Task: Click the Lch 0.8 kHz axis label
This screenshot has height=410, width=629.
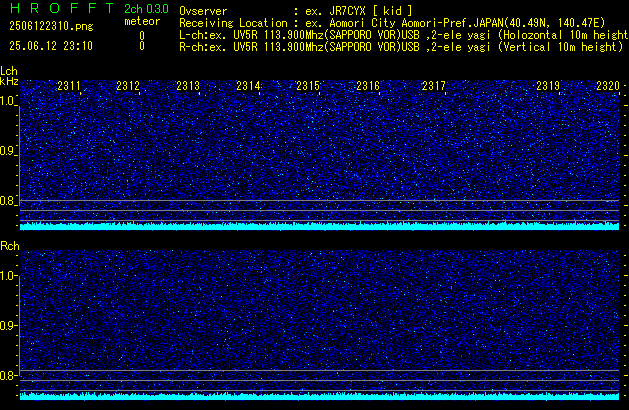Action: pos(7,201)
